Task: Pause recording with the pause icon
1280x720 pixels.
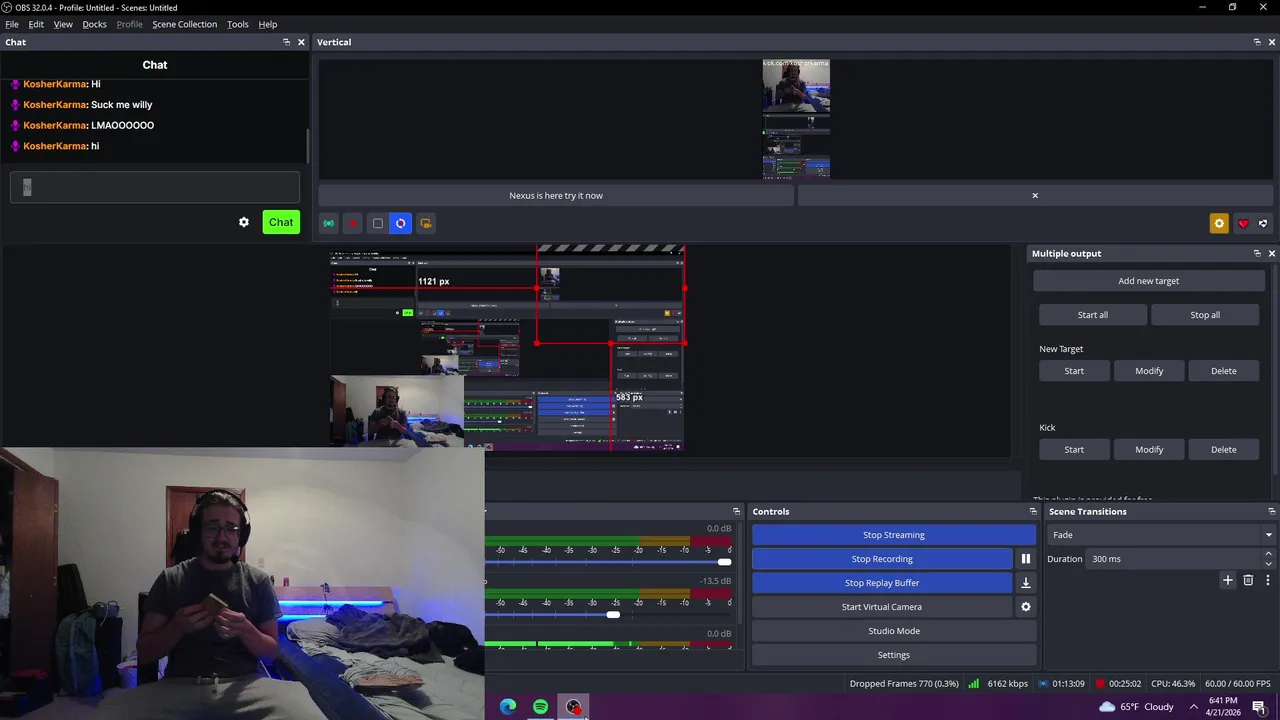Action: pos(1025,559)
